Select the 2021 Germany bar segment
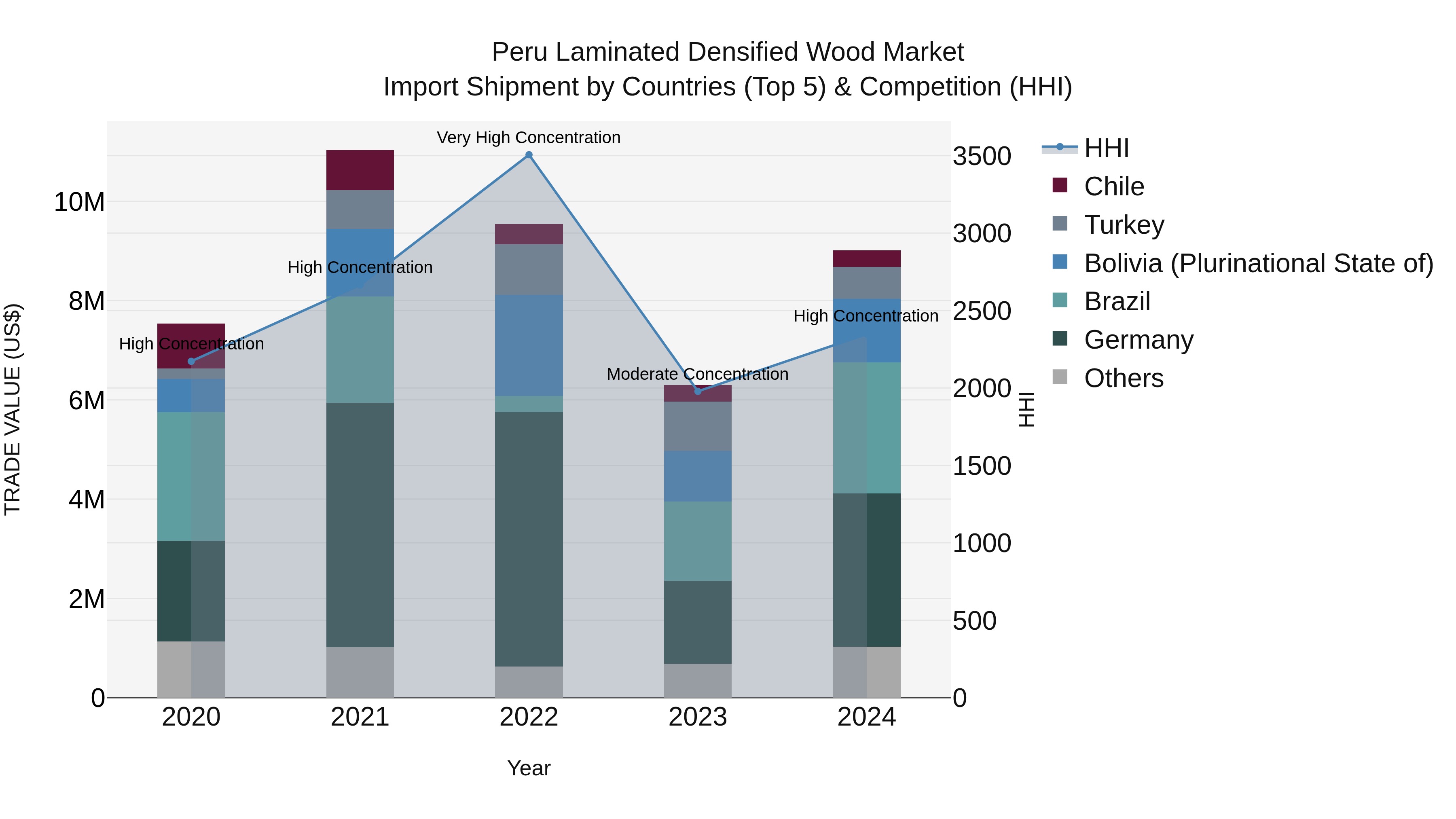 point(360,525)
